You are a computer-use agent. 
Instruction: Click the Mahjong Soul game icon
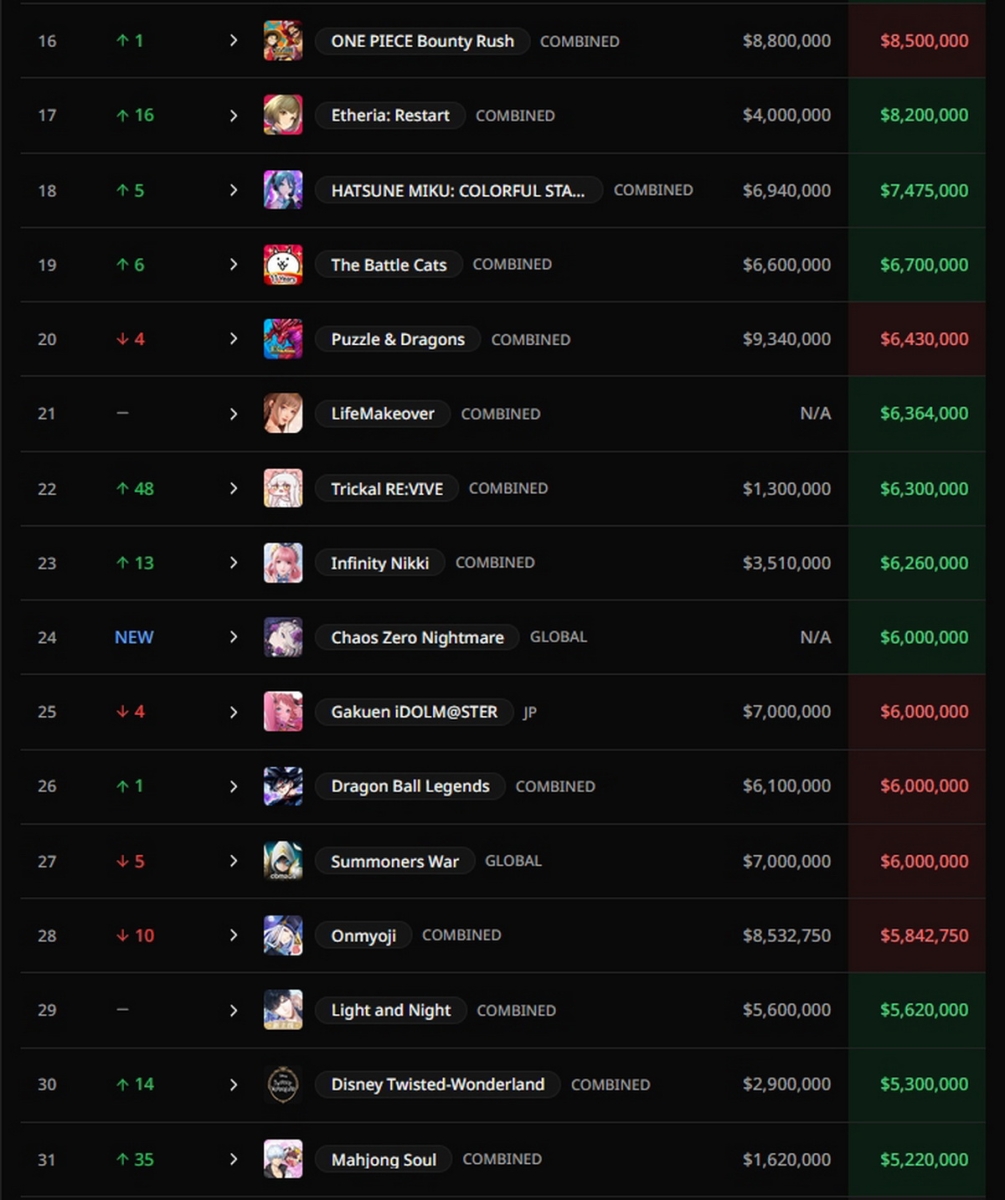(283, 1159)
